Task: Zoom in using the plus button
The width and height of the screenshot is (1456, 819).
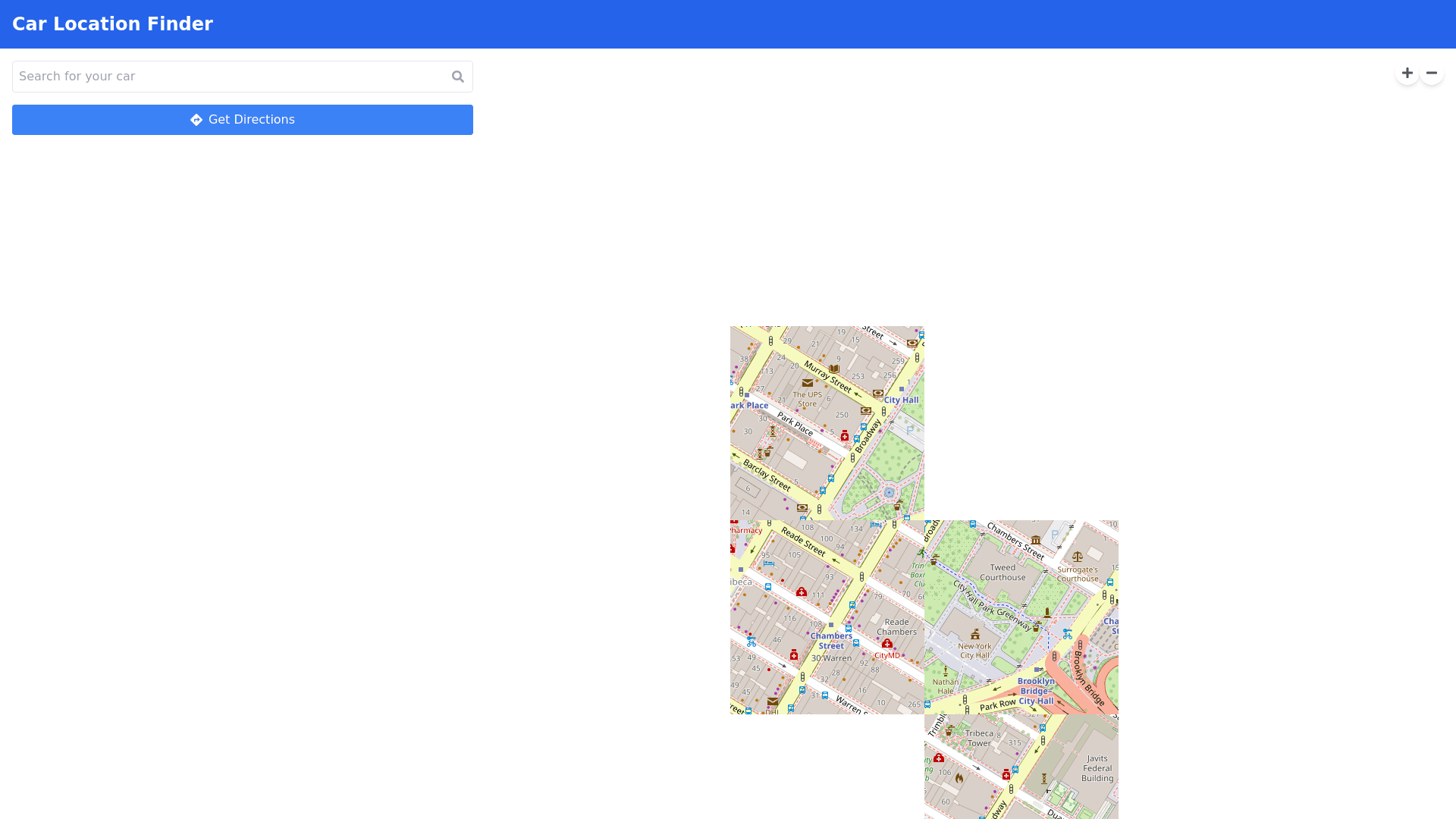Action: coord(1407,73)
